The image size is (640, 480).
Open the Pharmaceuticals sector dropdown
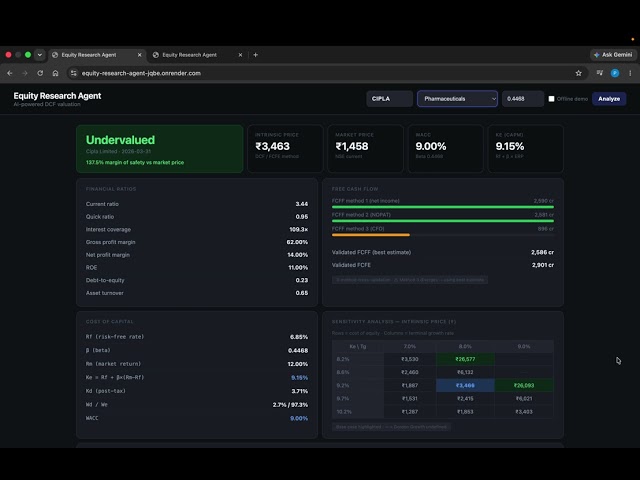point(457,99)
